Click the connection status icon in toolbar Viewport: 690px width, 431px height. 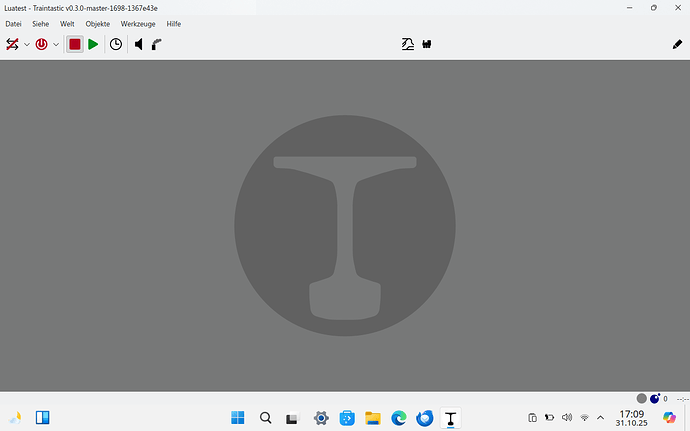[x=13, y=45]
